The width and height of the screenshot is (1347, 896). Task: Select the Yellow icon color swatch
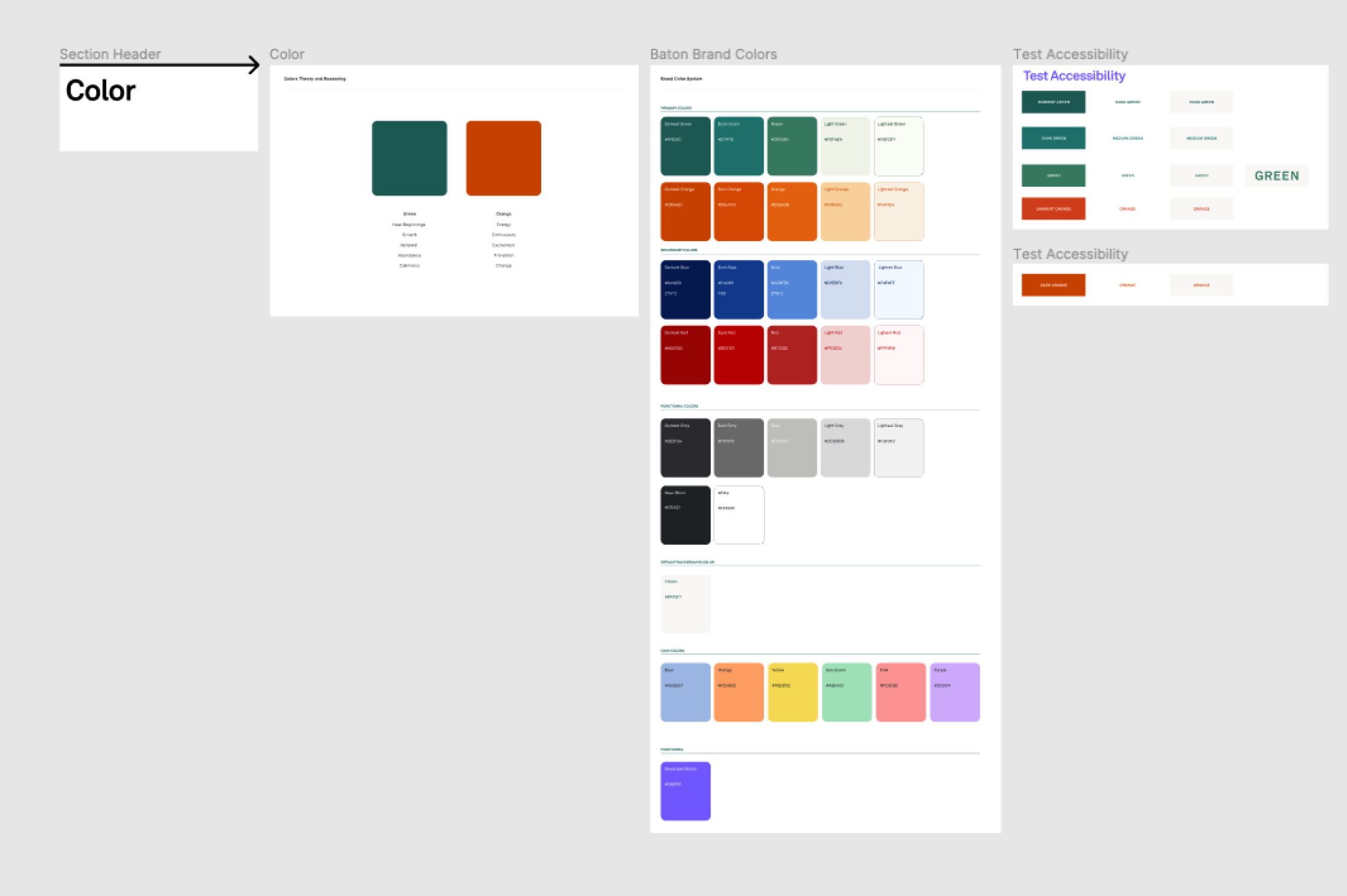[792, 691]
